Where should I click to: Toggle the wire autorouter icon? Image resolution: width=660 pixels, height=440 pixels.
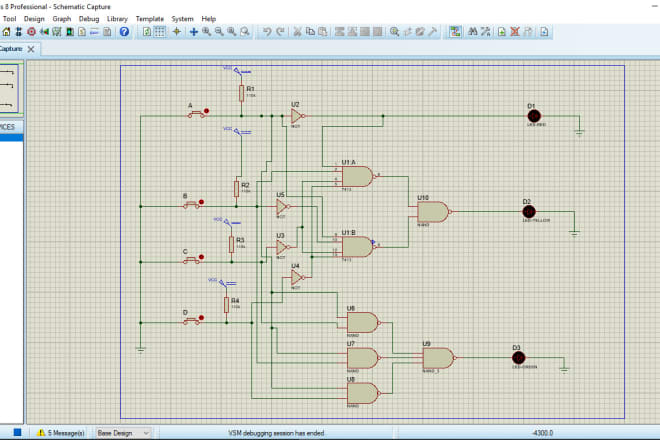coord(455,32)
